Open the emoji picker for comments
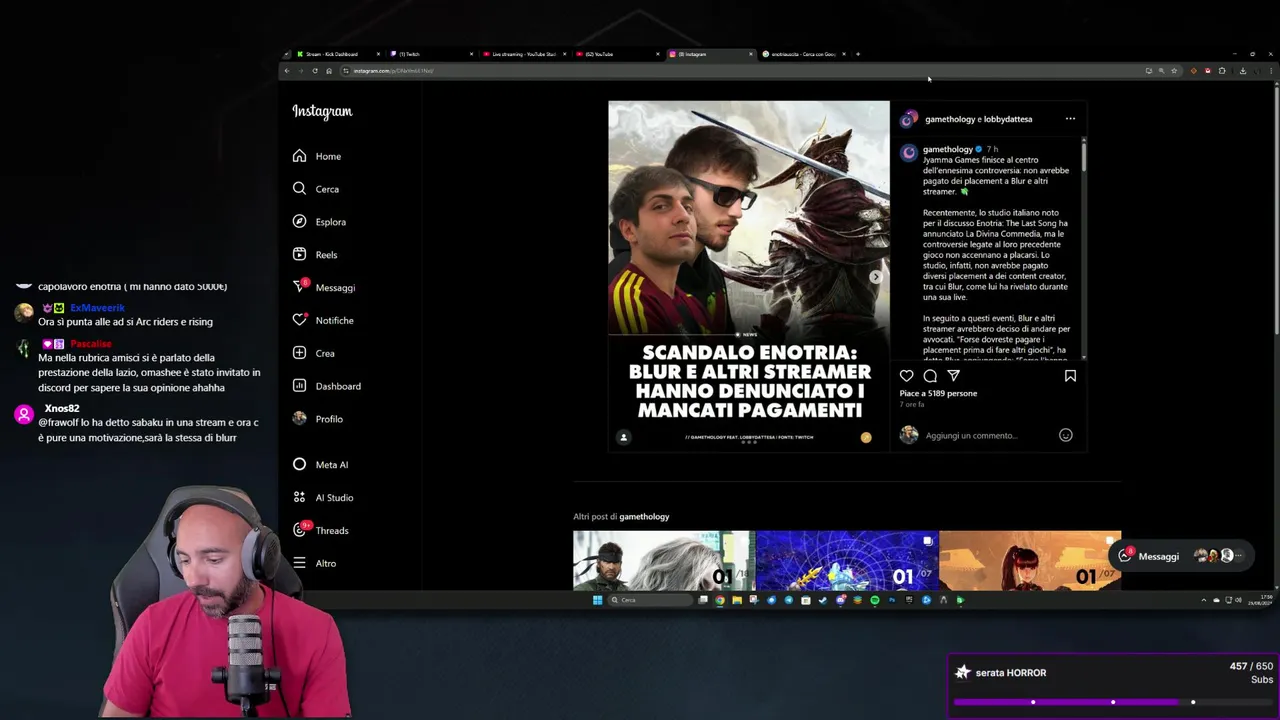Viewport: 1280px width, 720px height. point(1066,435)
